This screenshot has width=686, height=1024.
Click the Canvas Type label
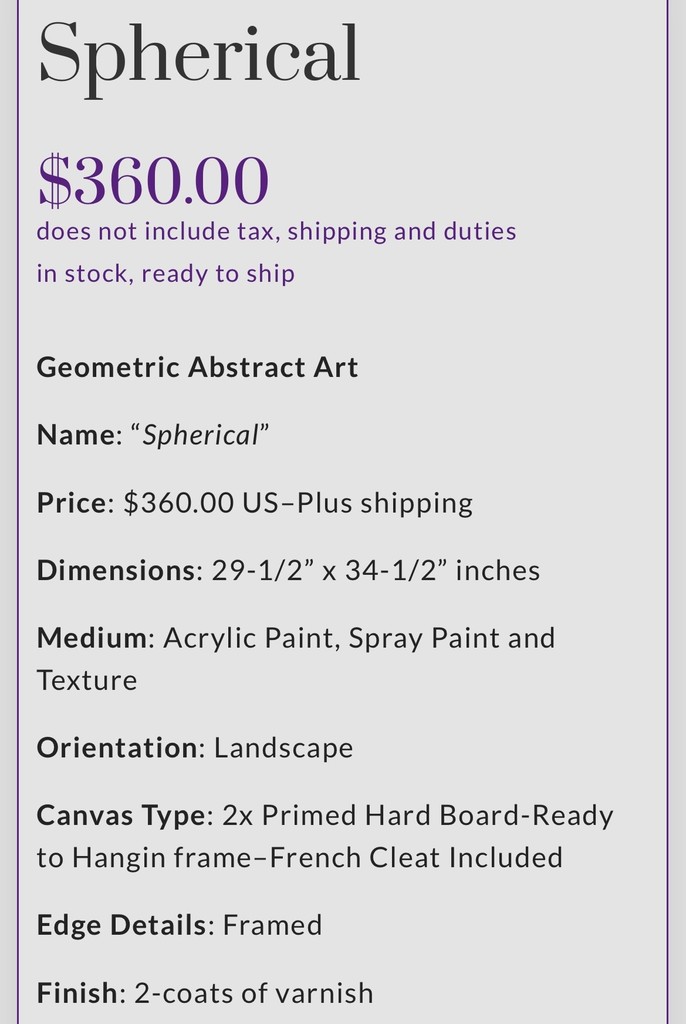pos(120,815)
